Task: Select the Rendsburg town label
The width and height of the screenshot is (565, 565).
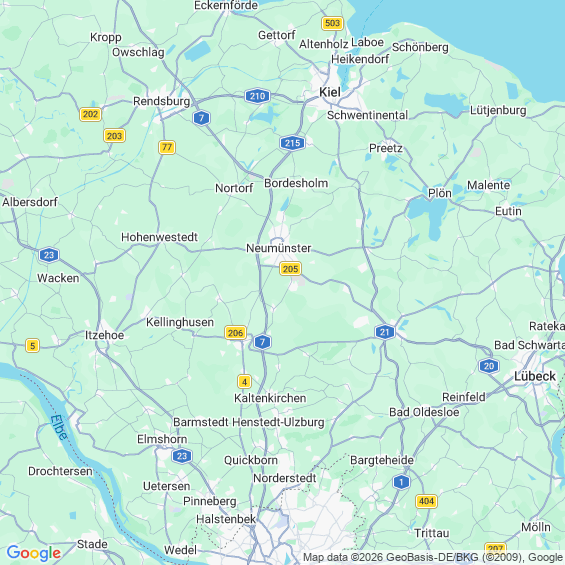Action: (x=161, y=101)
